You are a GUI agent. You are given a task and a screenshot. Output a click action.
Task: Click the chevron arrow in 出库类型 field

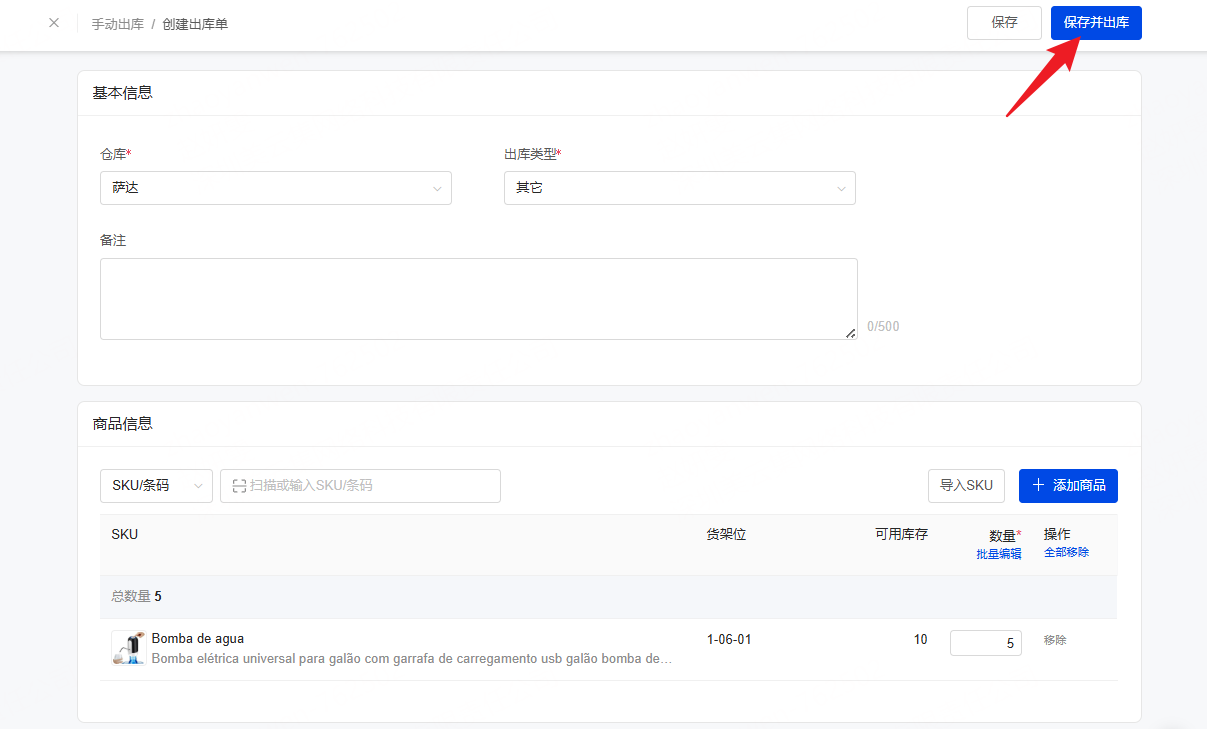coord(841,188)
